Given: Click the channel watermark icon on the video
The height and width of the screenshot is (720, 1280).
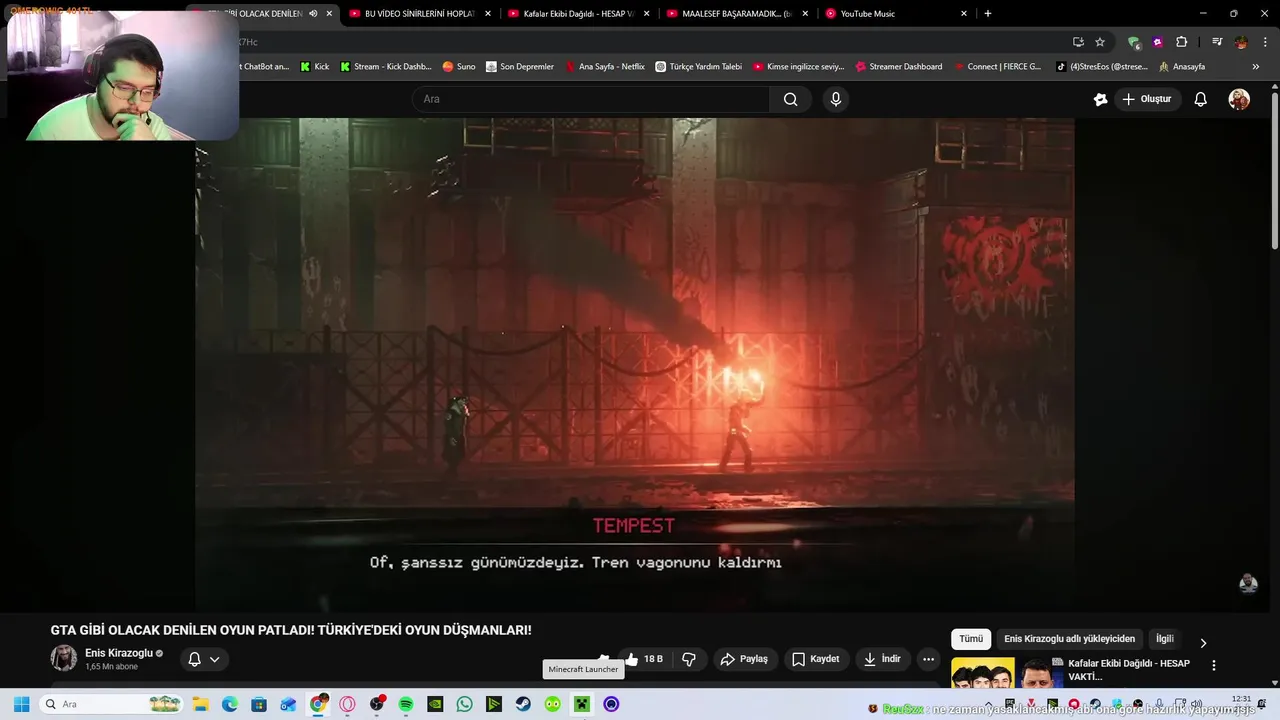Looking at the screenshot, I should 1248,584.
